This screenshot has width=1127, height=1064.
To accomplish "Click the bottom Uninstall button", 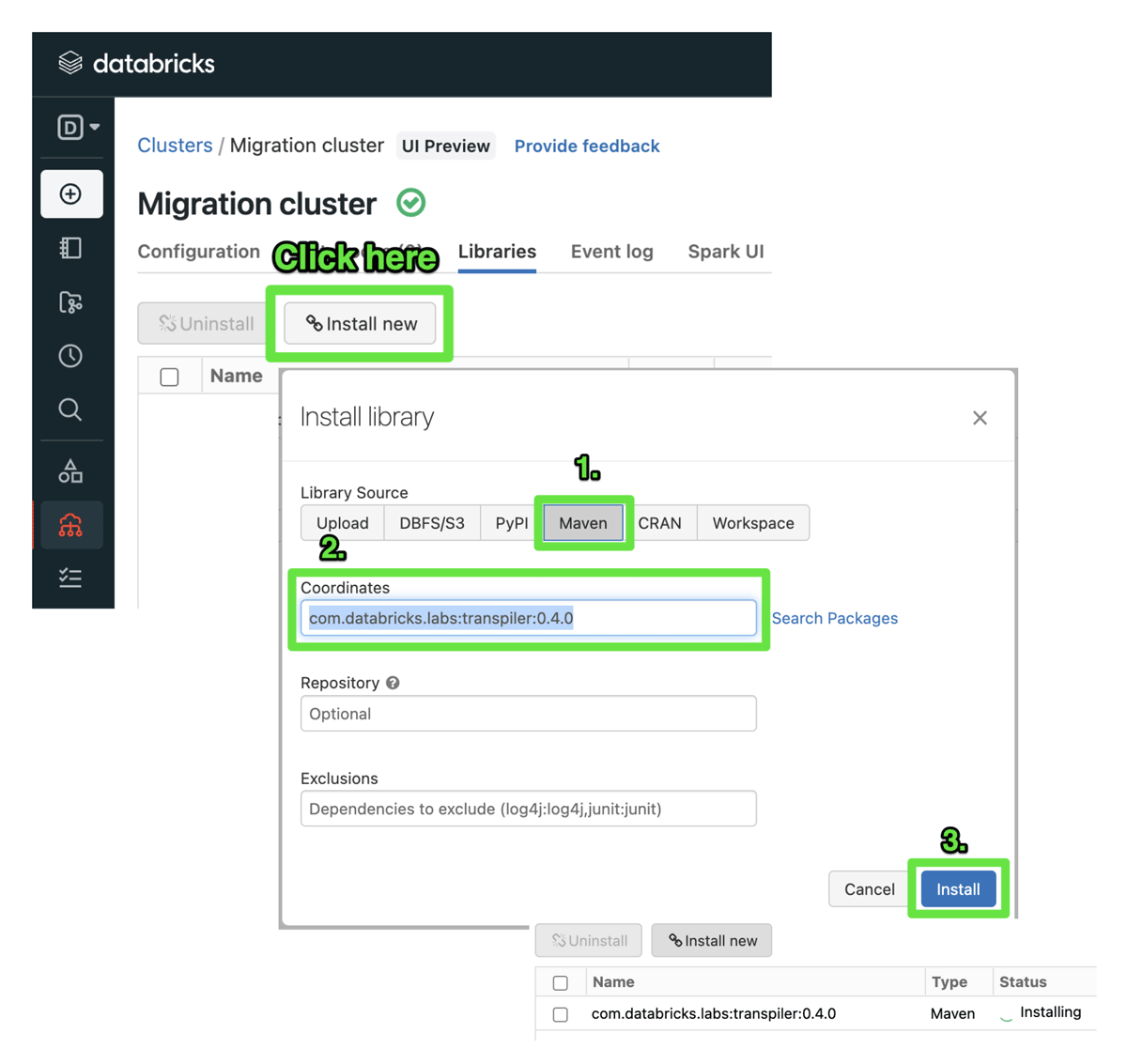I will coord(589,940).
